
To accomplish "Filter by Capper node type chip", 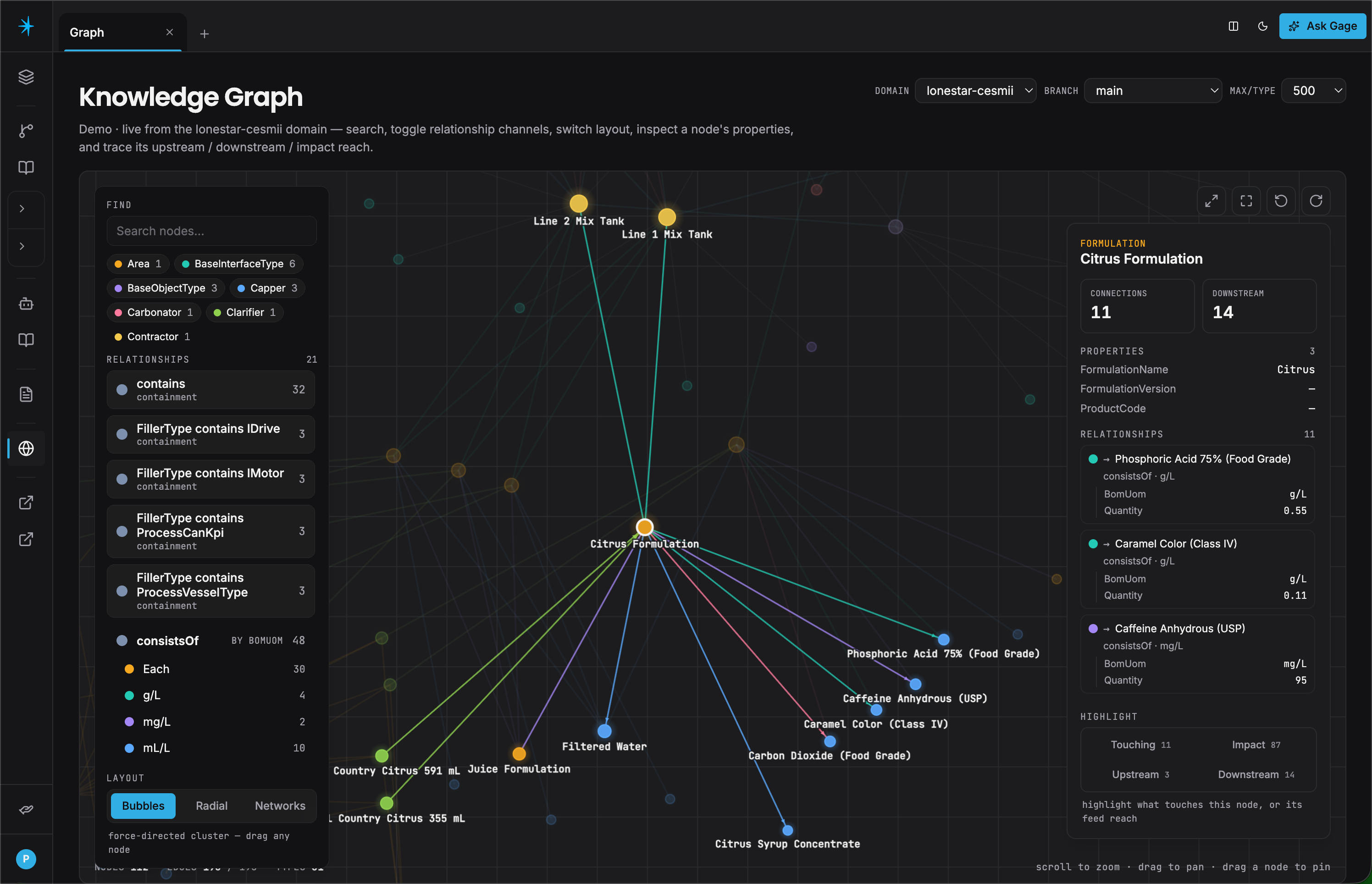I will point(267,287).
